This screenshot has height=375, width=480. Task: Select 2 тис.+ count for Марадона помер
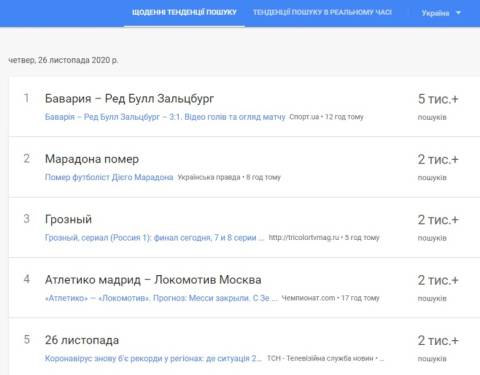click(438, 160)
